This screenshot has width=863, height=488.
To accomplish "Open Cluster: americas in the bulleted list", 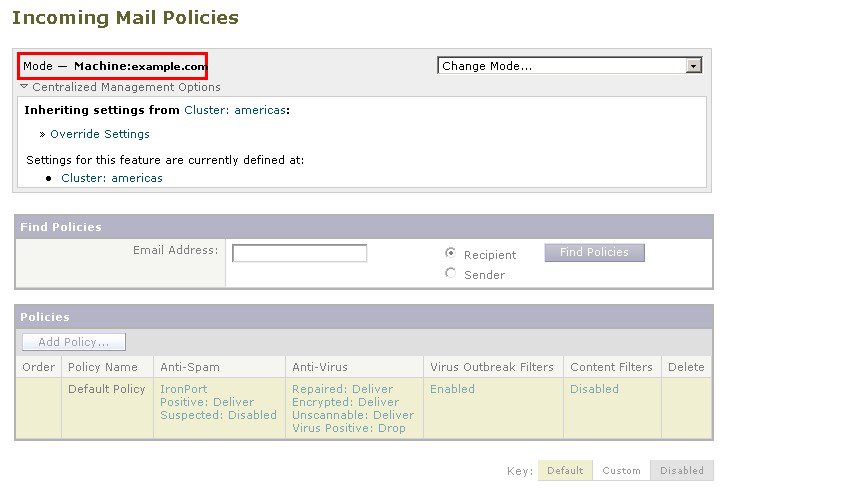I will tap(112, 178).
